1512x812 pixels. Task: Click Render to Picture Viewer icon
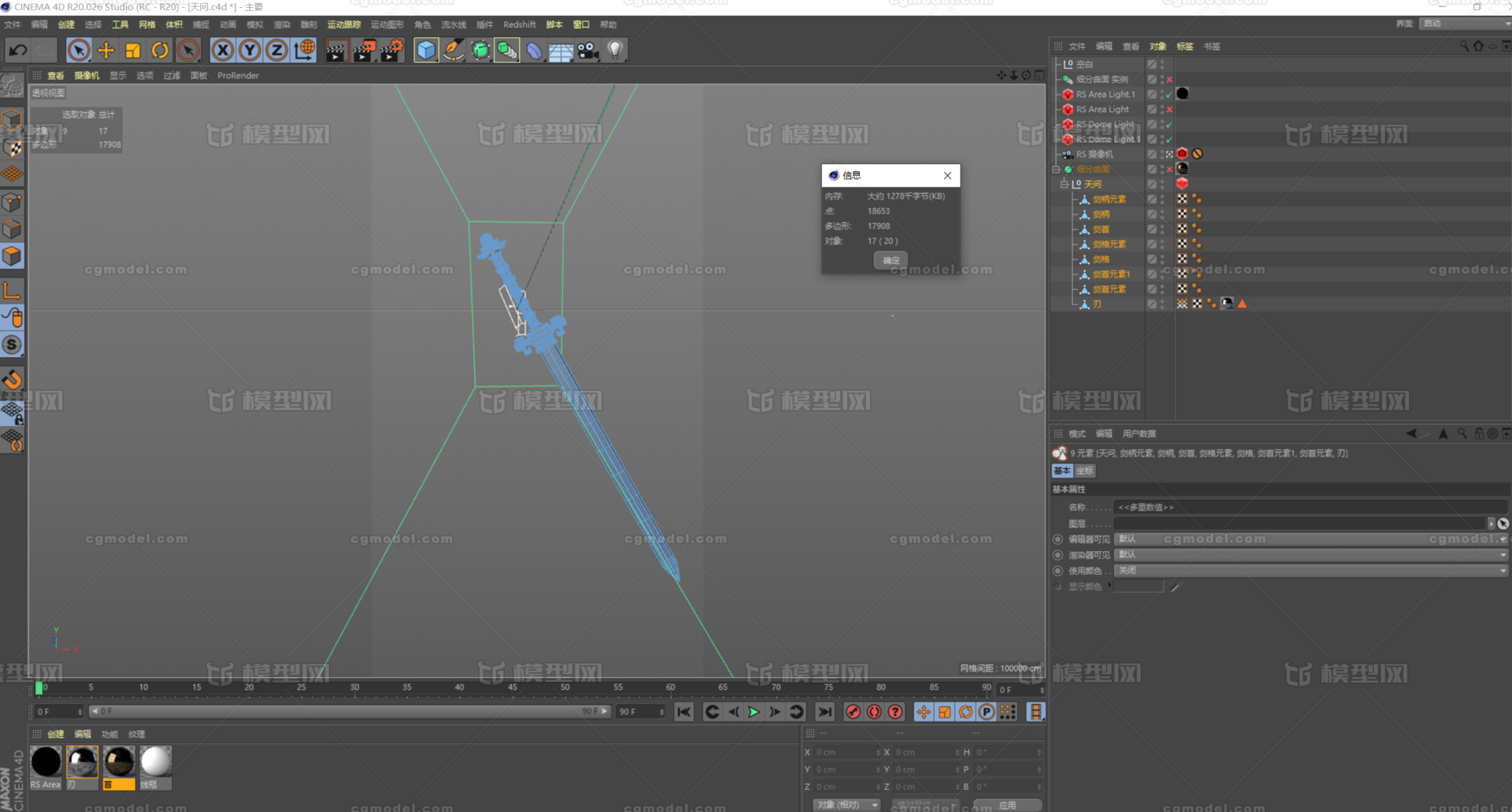tap(364, 50)
